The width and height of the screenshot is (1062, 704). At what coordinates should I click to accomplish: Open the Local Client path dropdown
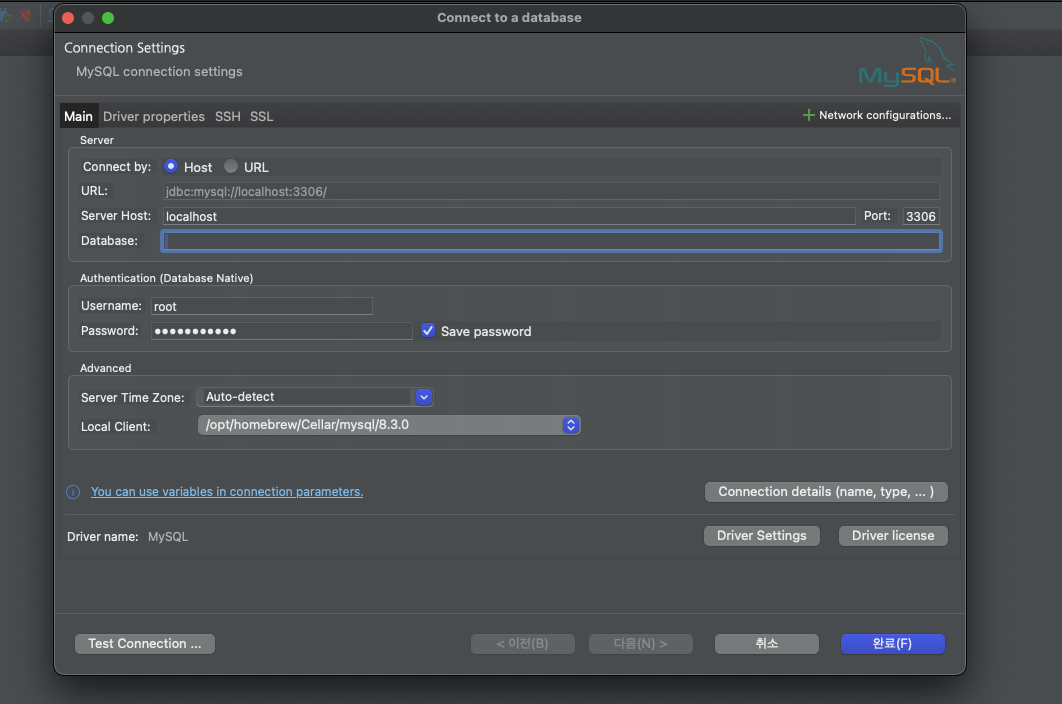389,425
